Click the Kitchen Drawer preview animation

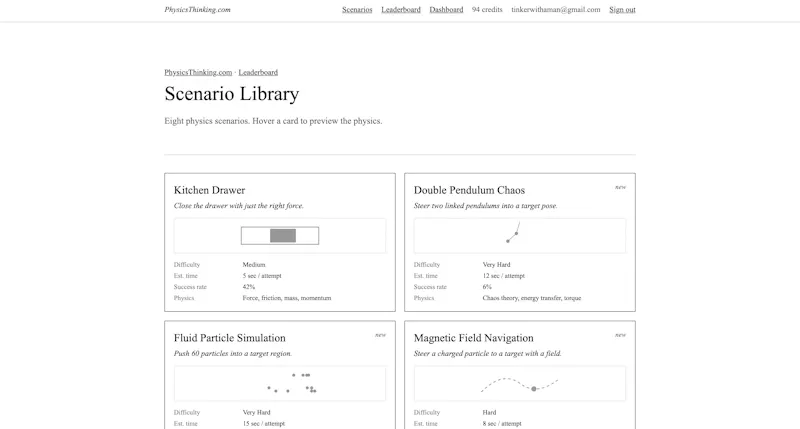pyautogui.click(x=280, y=236)
